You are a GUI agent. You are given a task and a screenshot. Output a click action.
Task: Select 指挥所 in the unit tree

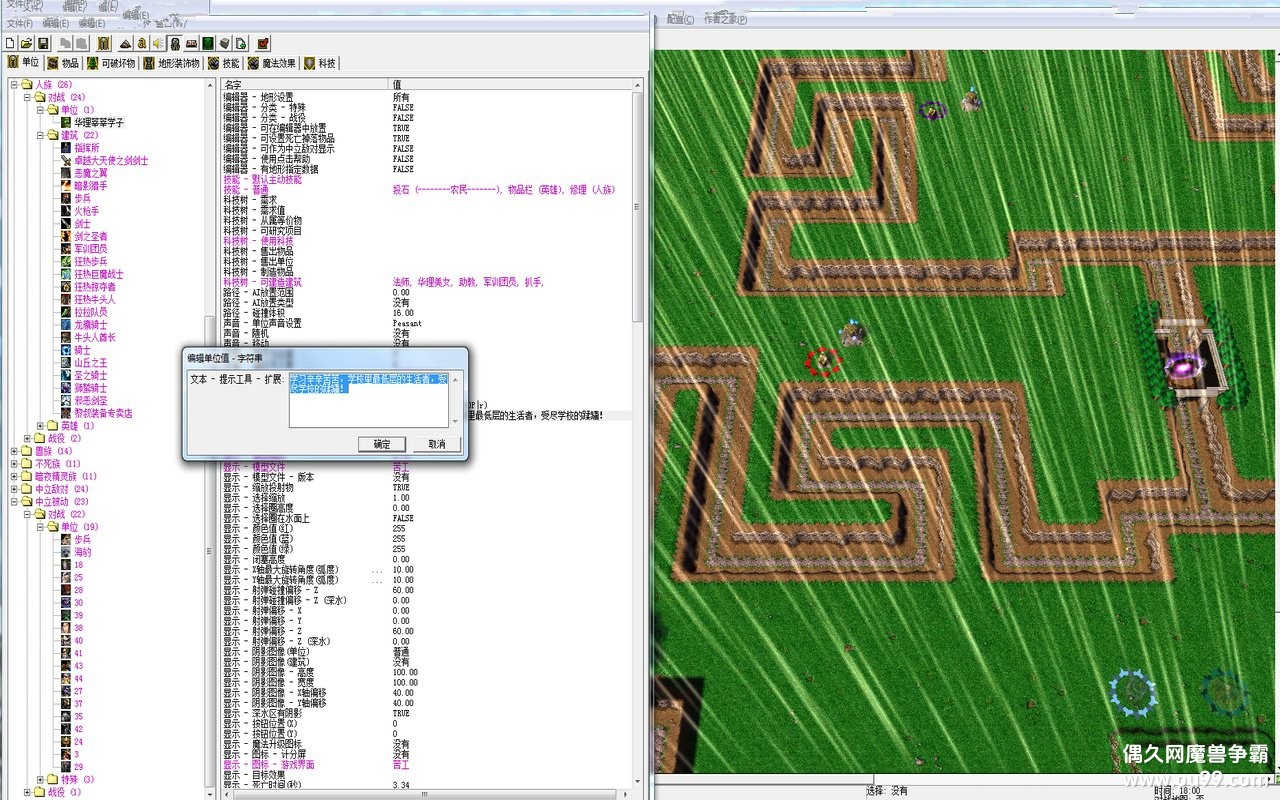point(87,147)
